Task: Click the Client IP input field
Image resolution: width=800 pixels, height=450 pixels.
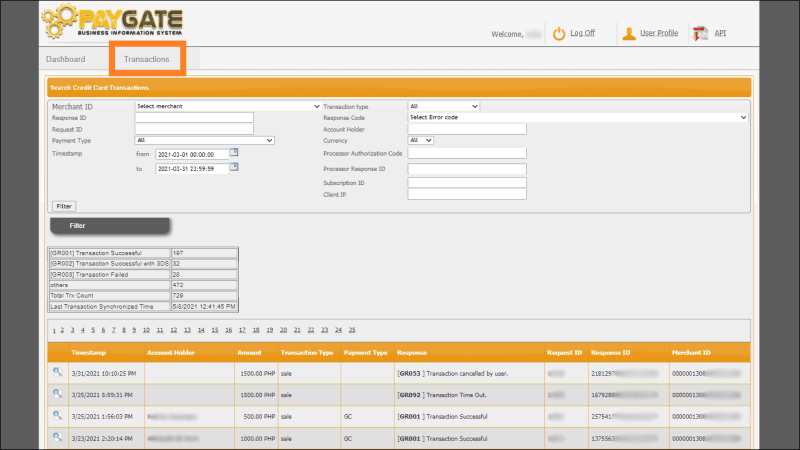Action: tap(467, 194)
